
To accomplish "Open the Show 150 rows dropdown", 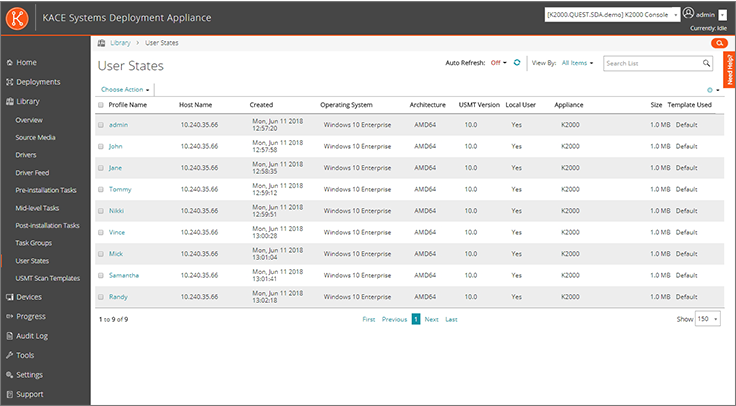I will click(x=707, y=319).
